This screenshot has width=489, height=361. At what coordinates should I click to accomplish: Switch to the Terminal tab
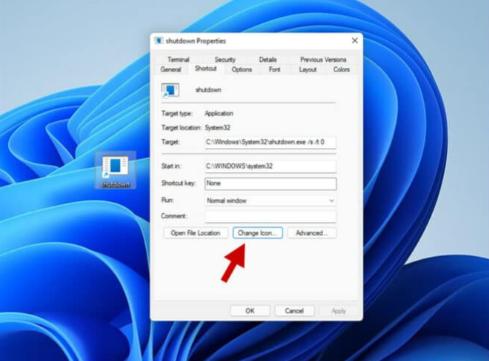click(x=178, y=60)
